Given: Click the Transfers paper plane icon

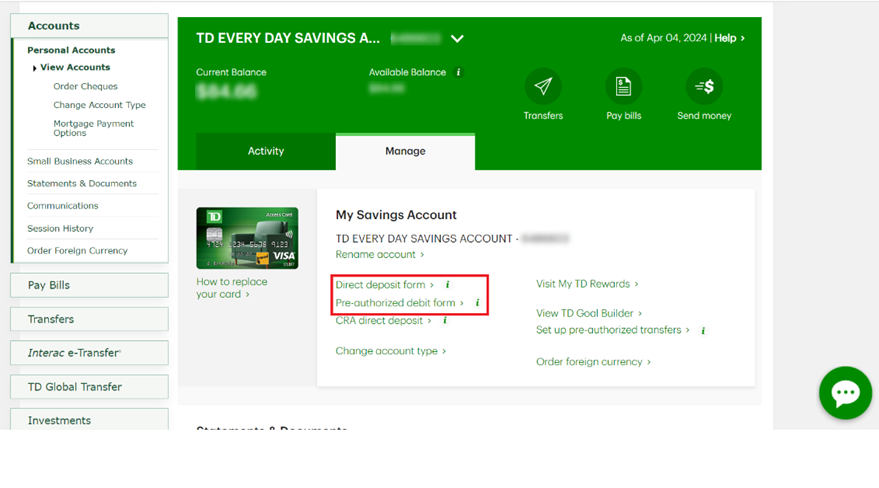Looking at the screenshot, I should (543, 86).
